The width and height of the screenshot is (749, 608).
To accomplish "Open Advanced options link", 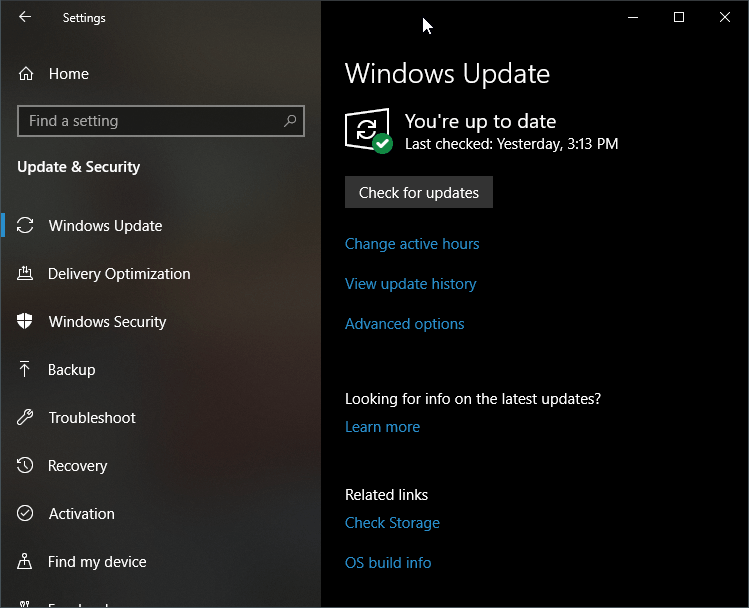I will pos(405,324).
